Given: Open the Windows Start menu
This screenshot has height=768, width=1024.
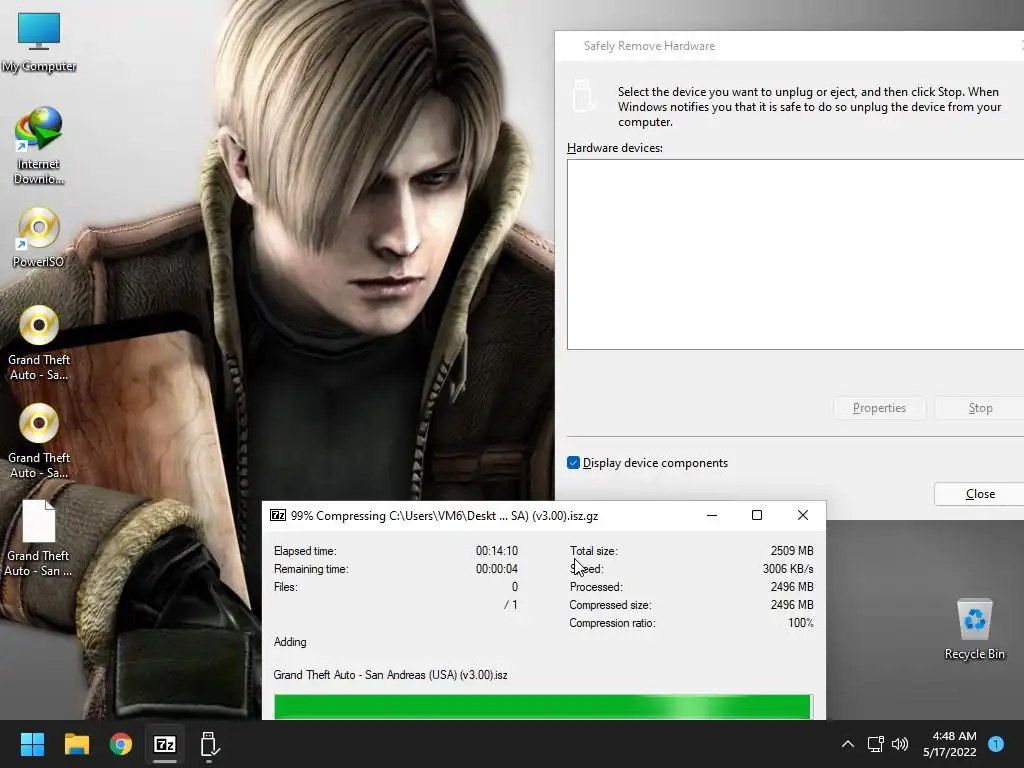Looking at the screenshot, I should point(32,744).
